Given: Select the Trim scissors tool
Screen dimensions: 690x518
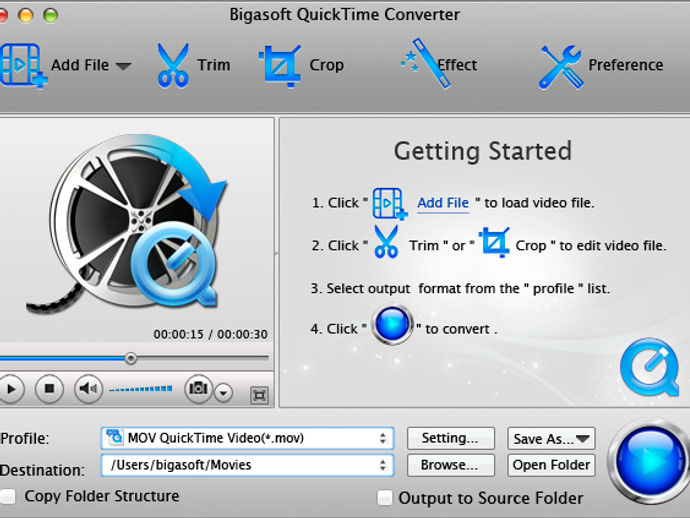Looking at the screenshot, I should click(x=173, y=66).
